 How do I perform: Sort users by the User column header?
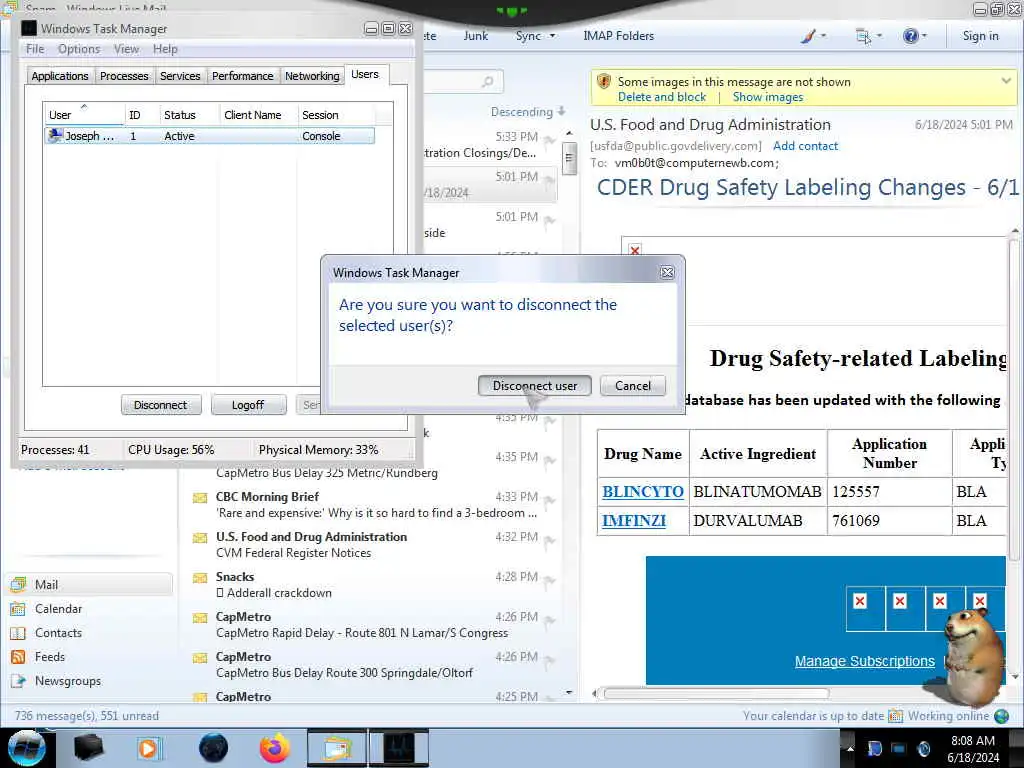point(84,114)
